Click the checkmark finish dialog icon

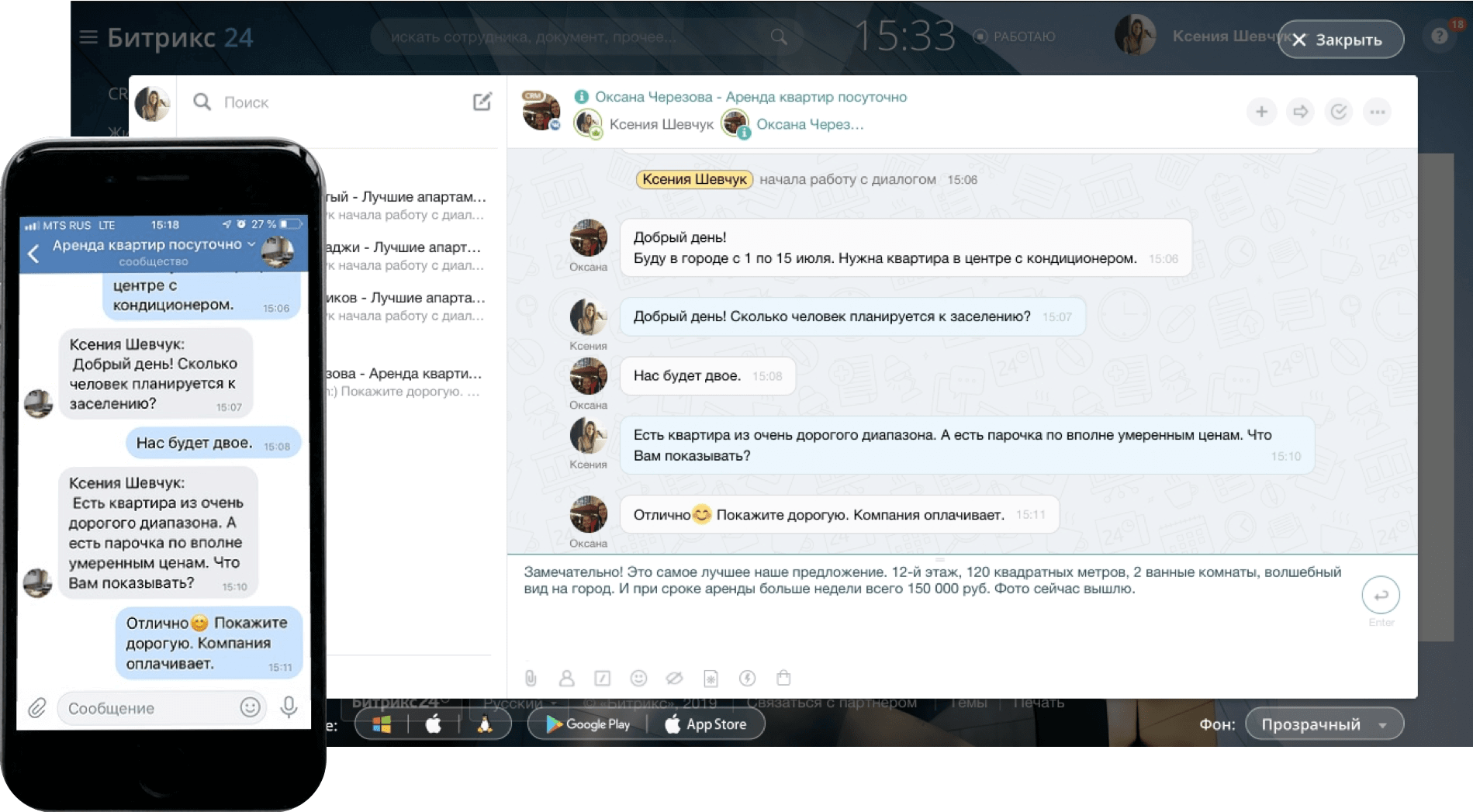click(1339, 112)
